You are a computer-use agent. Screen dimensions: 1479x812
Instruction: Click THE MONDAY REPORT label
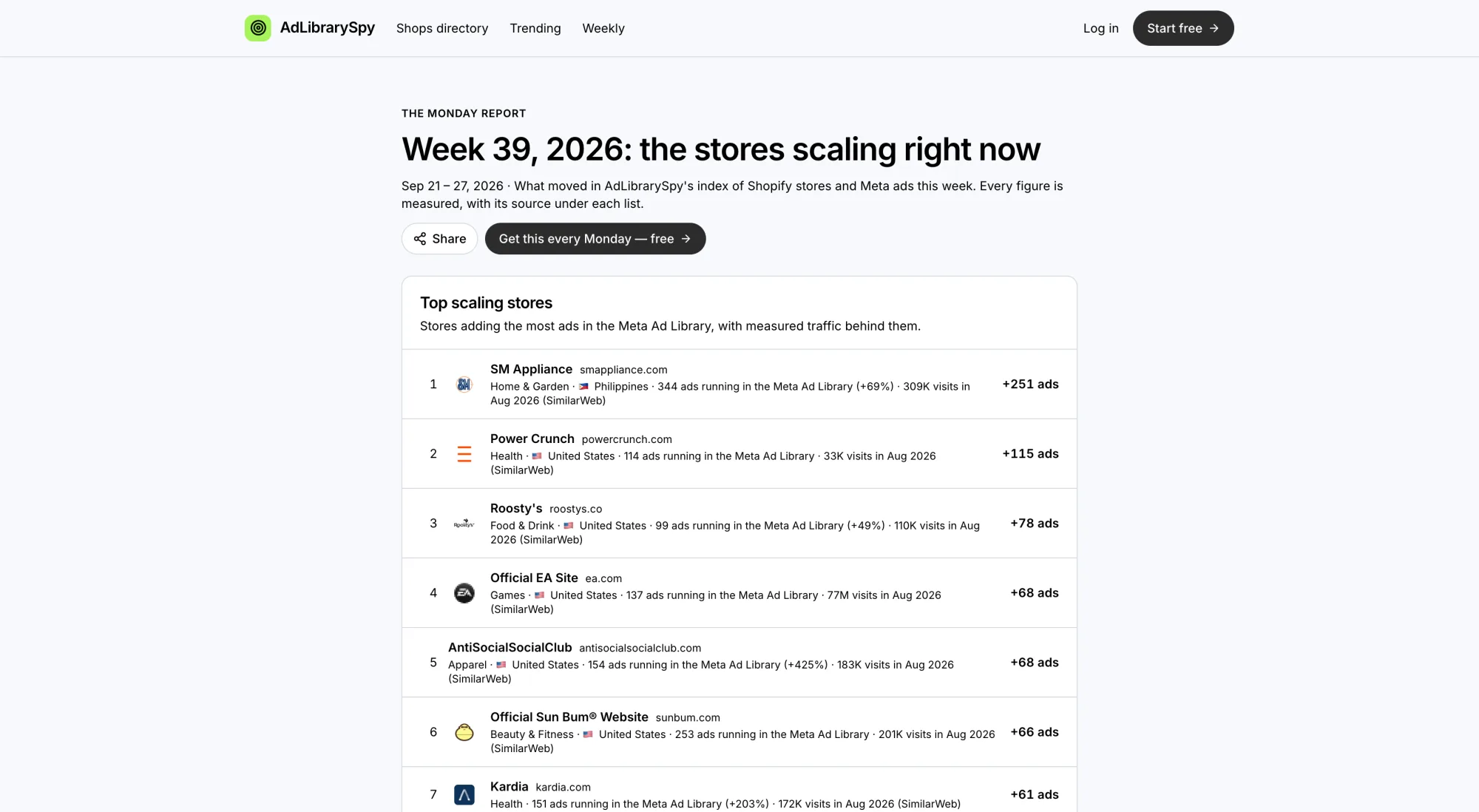pos(464,113)
